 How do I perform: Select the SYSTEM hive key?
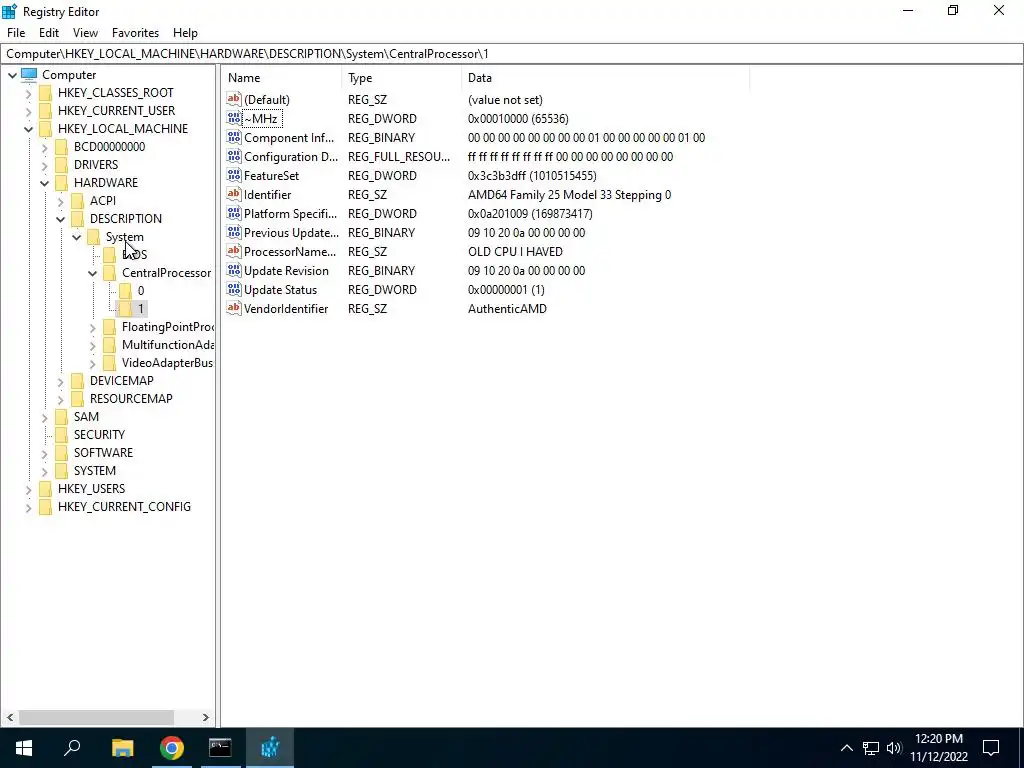[95, 470]
